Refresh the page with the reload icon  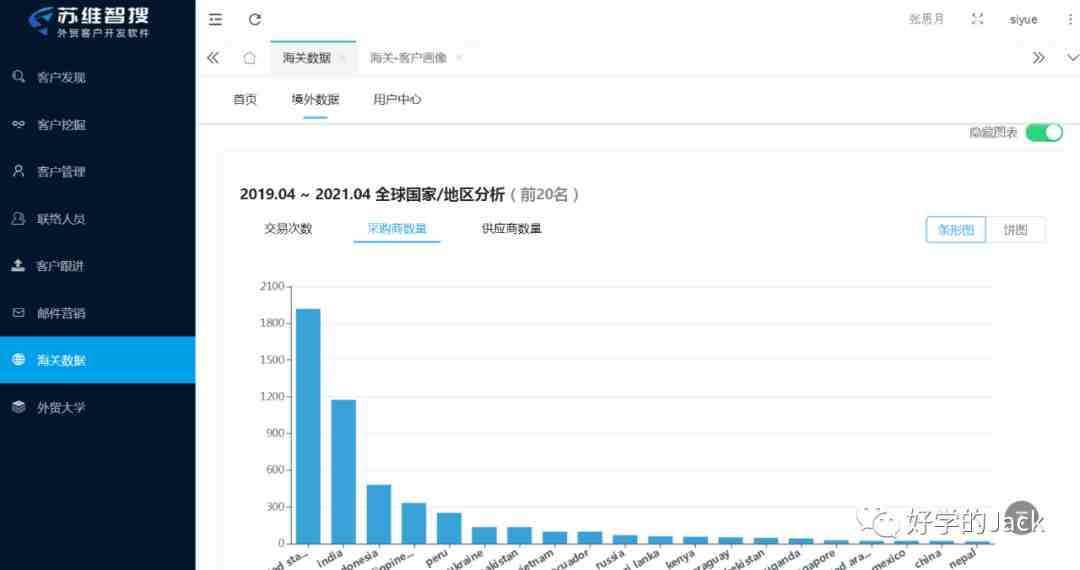pos(255,19)
